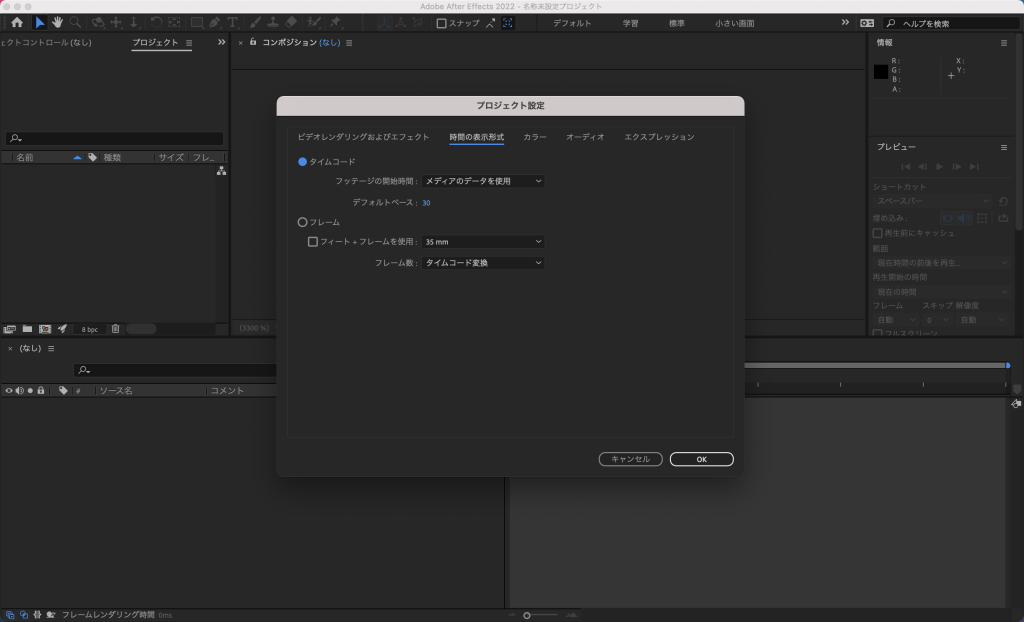Open the フッテージの開始時間 dropdown
The width and height of the screenshot is (1024, 622).
[483, 181]
